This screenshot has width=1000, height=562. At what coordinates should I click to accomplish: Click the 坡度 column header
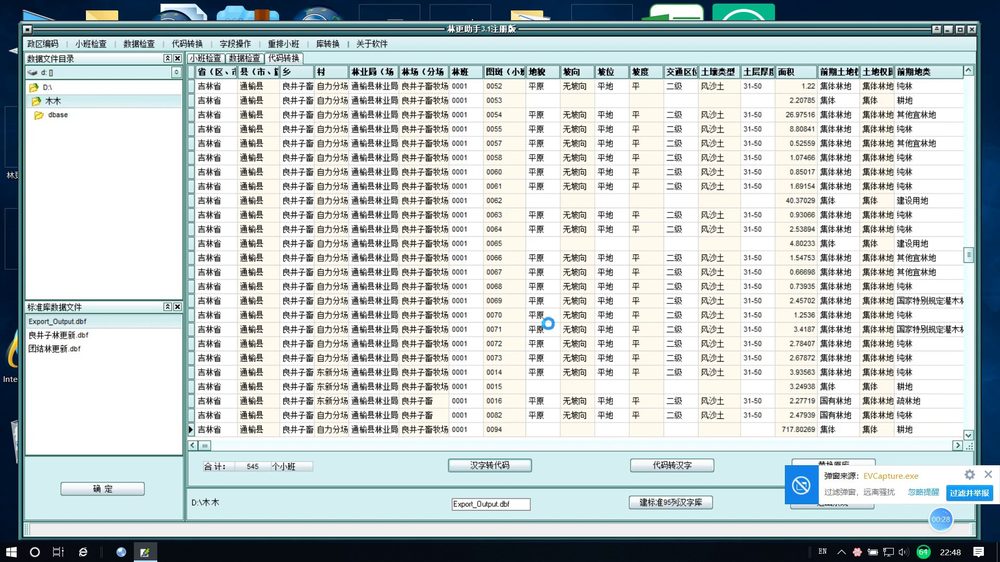646,71
